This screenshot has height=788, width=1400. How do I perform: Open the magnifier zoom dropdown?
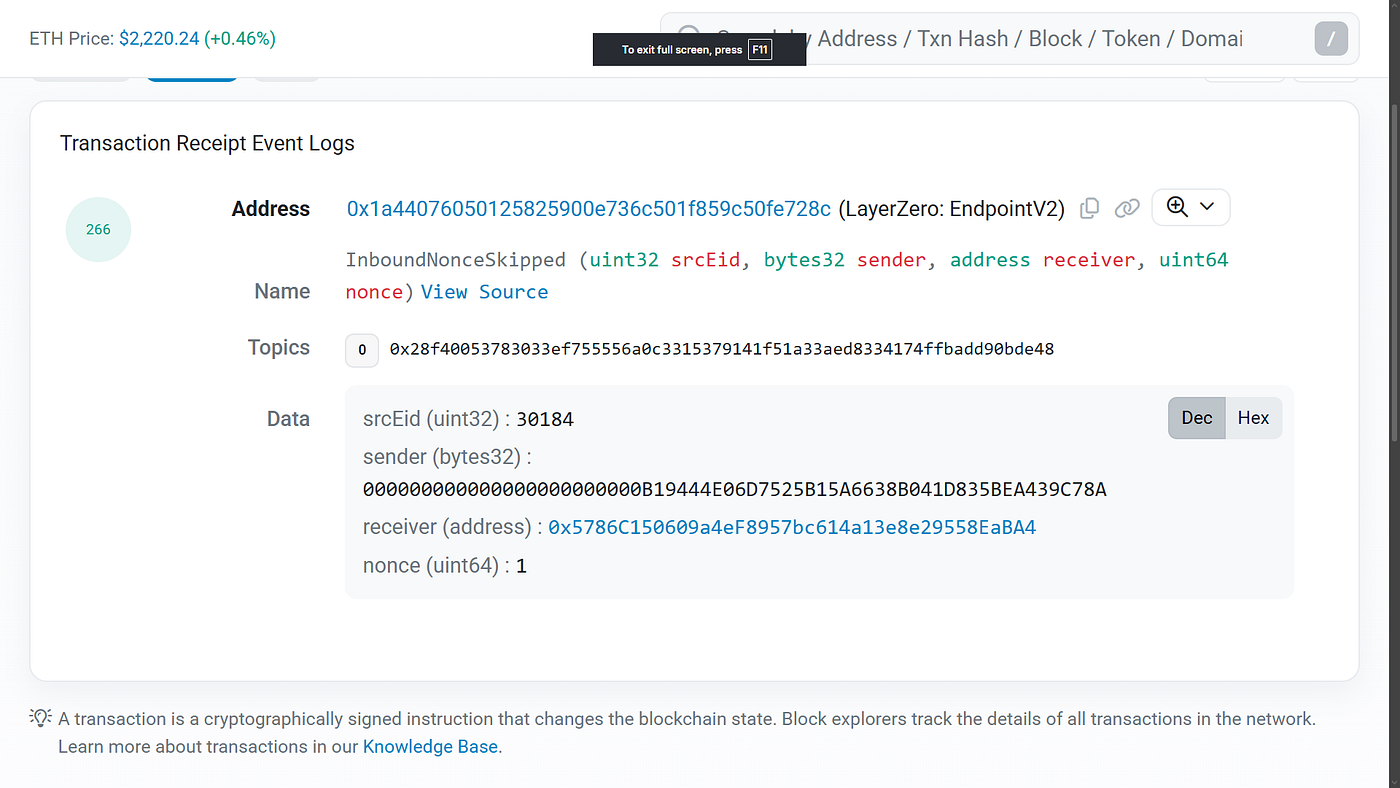click(x=1191, y=207)
